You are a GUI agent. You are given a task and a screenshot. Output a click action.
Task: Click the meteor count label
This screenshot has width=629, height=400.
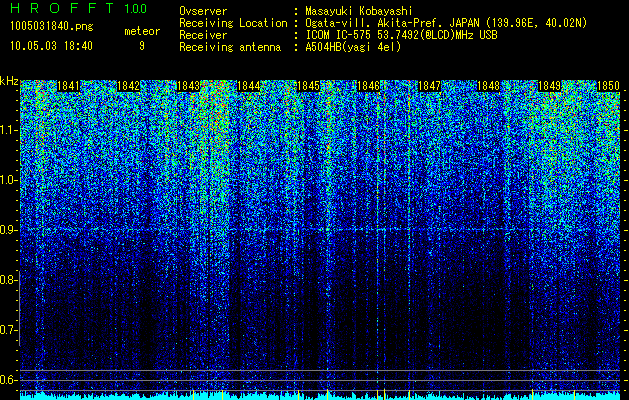point(142,31)
